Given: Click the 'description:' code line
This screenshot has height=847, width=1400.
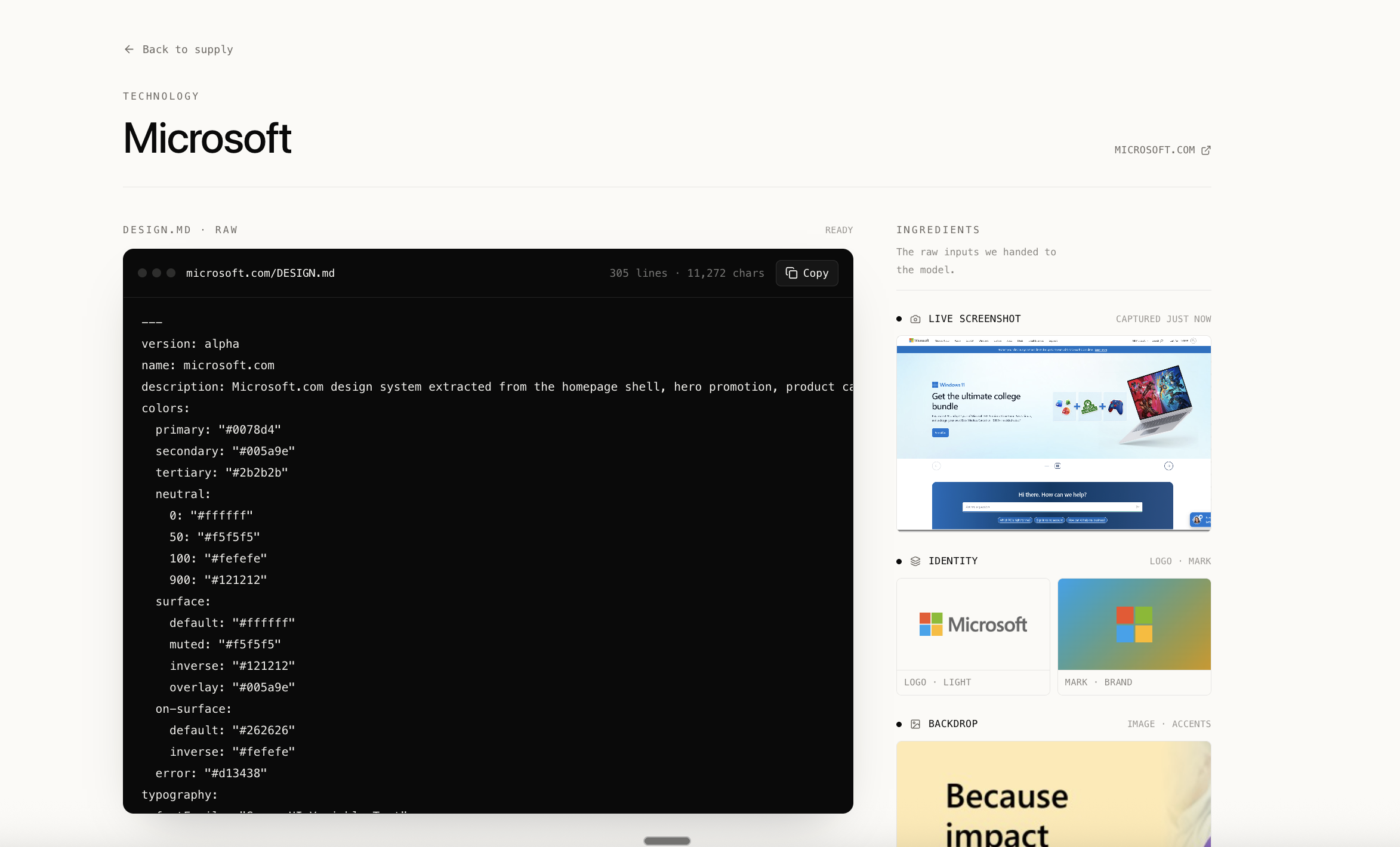Looking at the screenshot, I should pos(497,387).
